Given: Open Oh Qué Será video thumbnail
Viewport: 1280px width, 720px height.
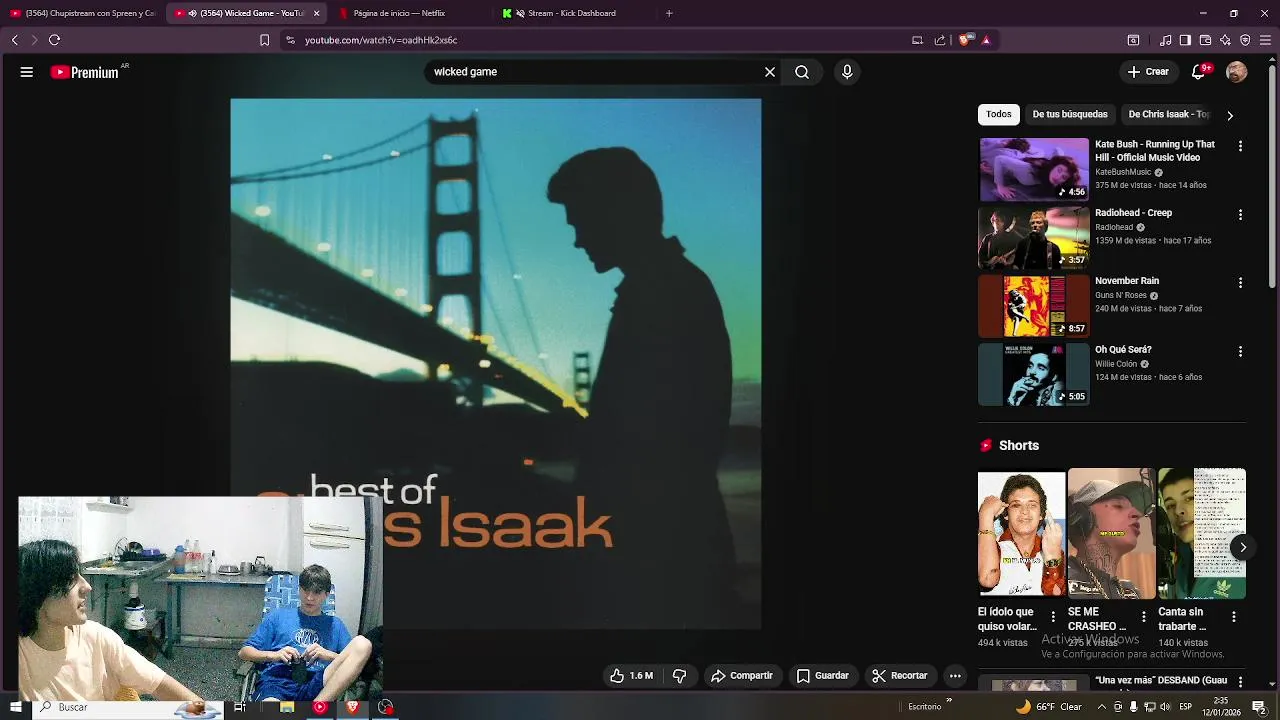Looking at the screenshot, I should 1034,375.
